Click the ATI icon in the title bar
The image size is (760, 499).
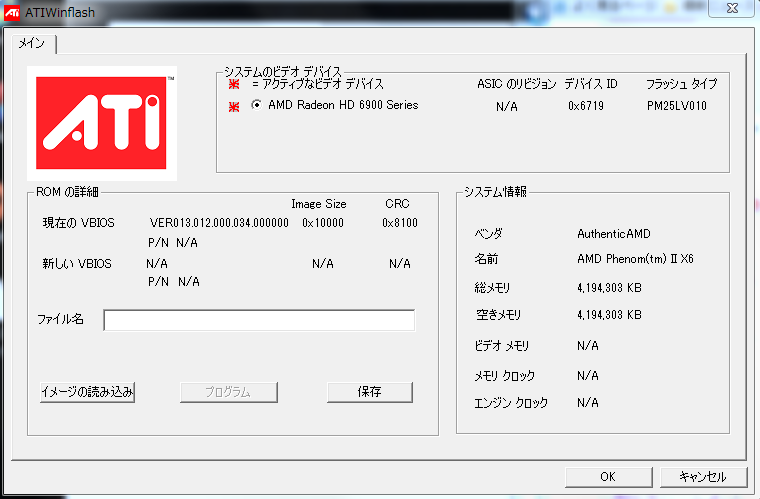click(x=12, y=12)
